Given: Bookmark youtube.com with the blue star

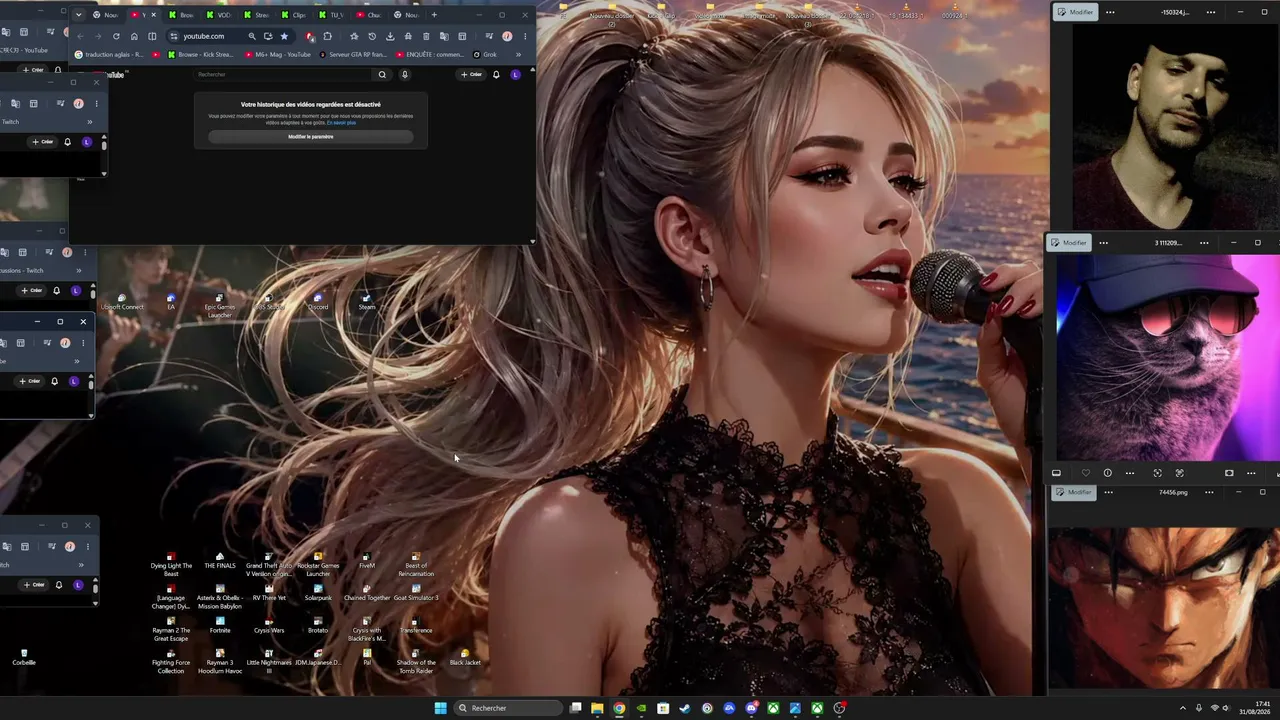Looking at the screenshot, I should (284, 36).
